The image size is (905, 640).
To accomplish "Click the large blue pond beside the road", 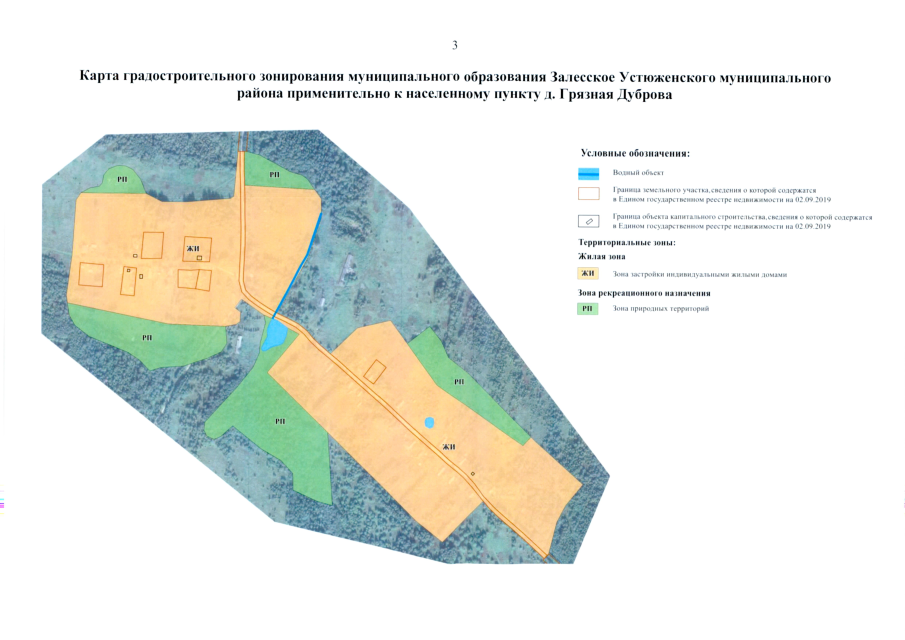I will pyautogui.click(x=272, y=332).
